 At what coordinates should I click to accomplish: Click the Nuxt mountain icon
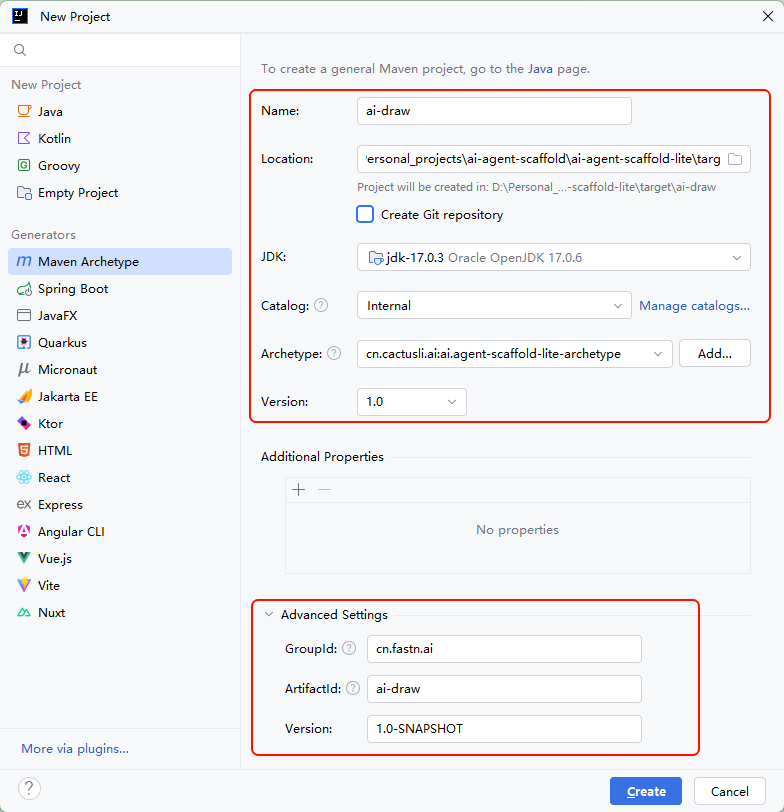pos(24,613)
